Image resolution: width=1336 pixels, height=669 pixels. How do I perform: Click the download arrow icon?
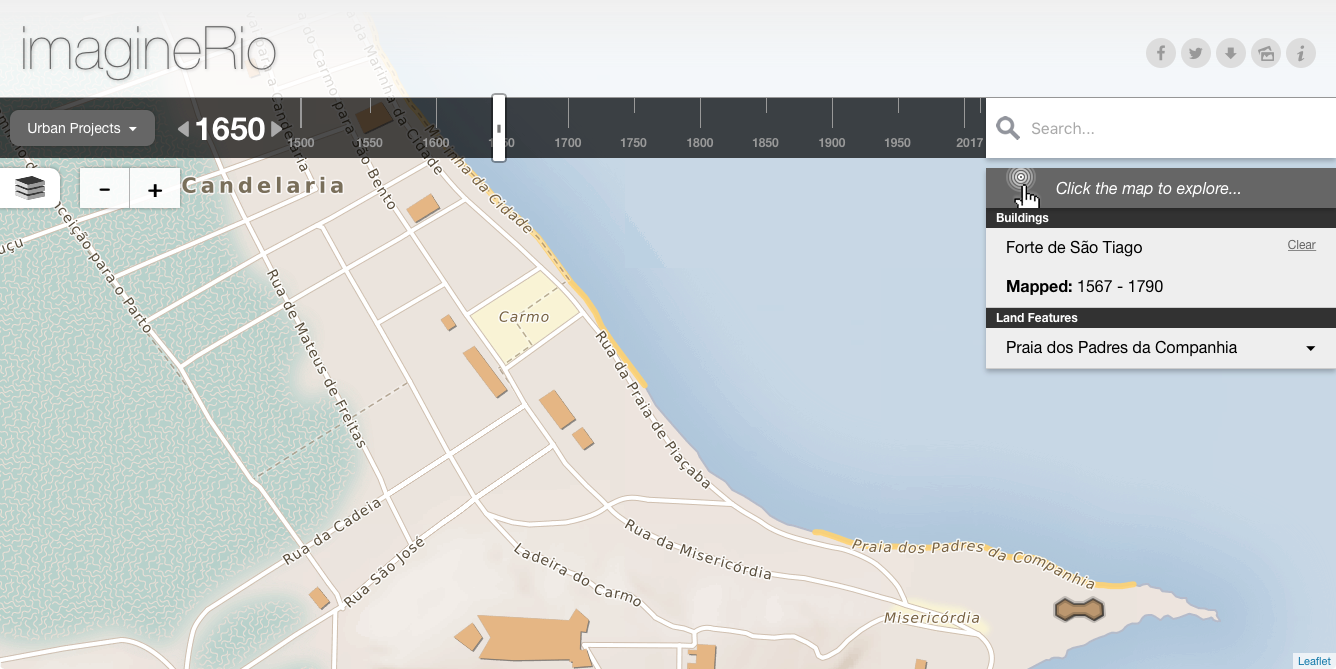coord(1231,53)
